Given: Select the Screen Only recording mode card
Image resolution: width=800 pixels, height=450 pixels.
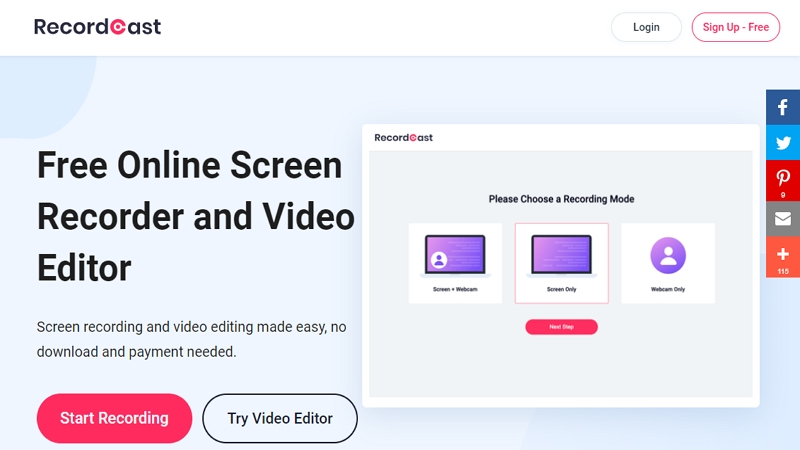Looking at the screenshot, I should point(561,263).
